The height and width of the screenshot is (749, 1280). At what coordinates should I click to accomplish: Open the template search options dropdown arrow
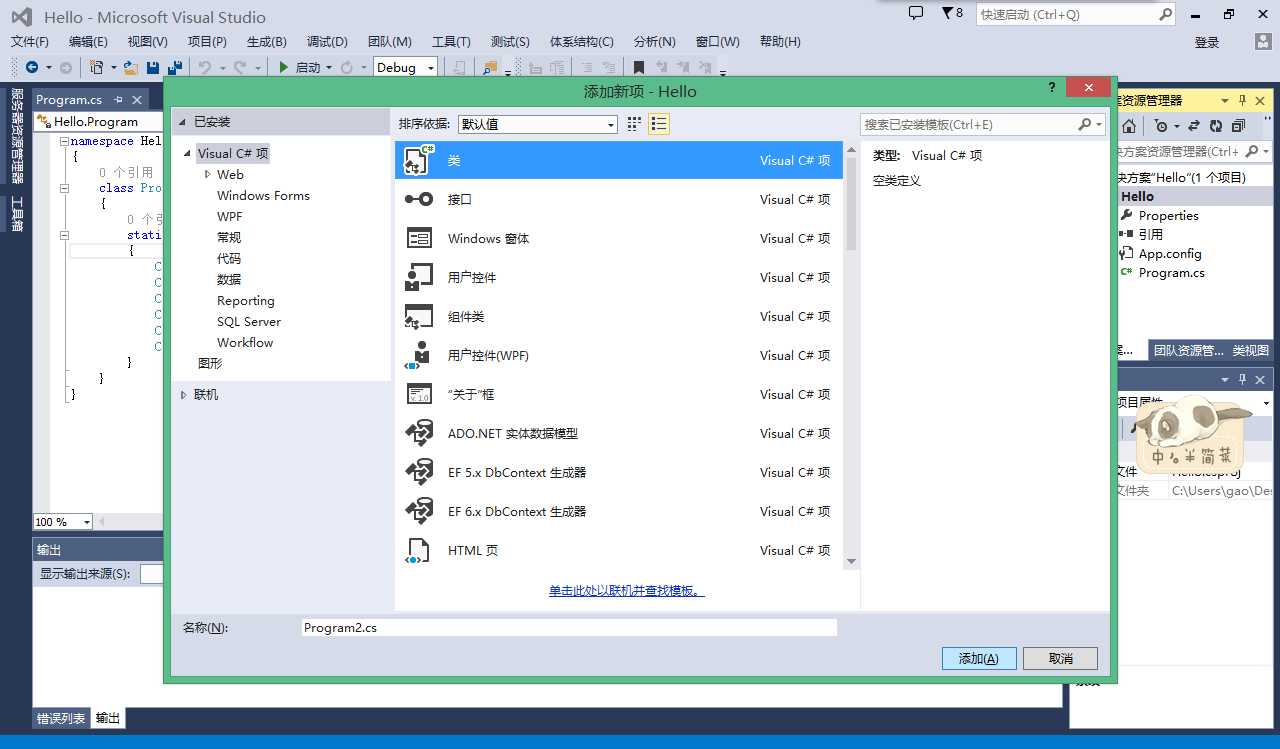[1099, 124]
